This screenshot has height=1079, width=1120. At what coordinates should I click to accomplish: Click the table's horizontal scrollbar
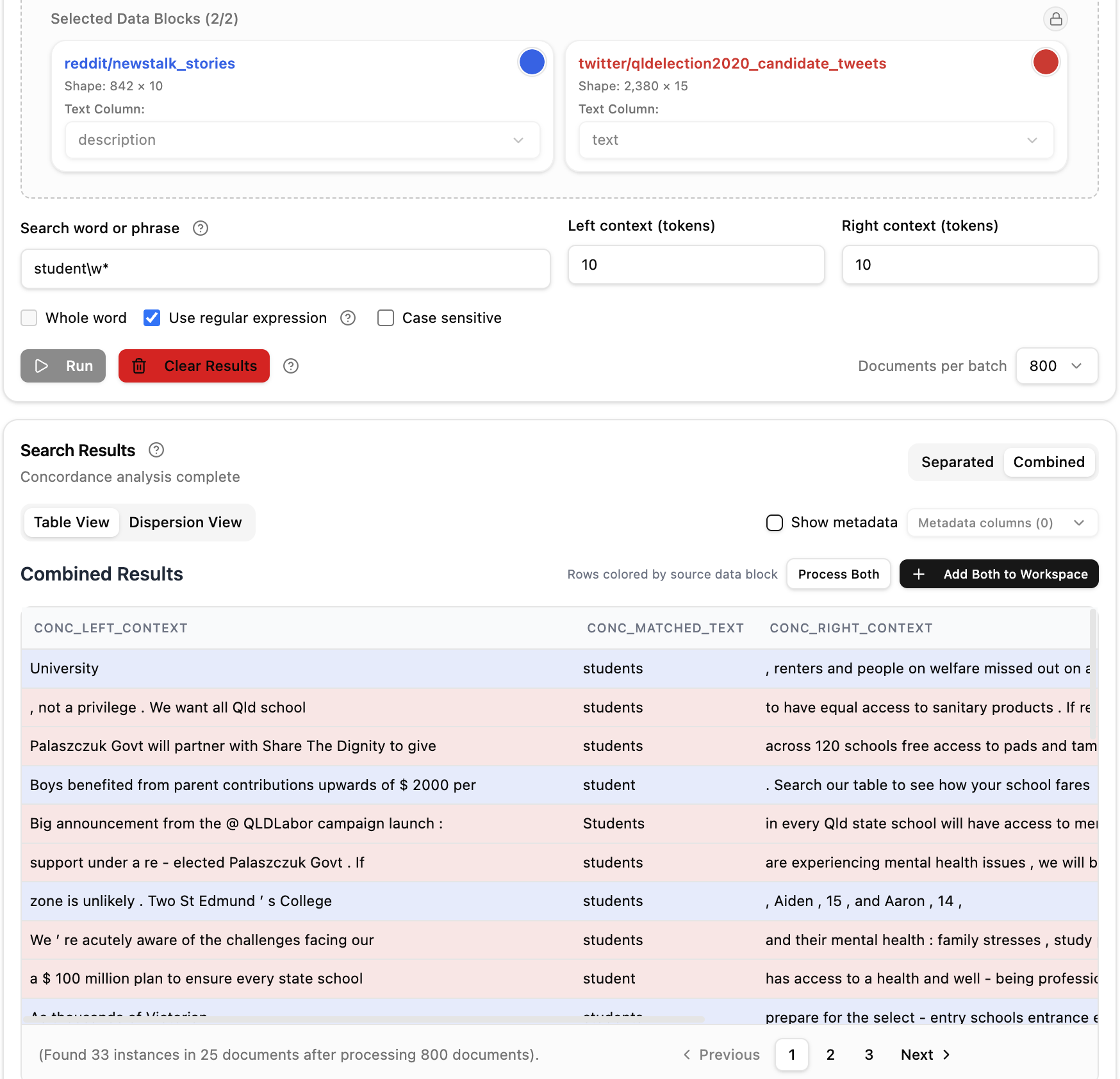[x=365, y=1019]
